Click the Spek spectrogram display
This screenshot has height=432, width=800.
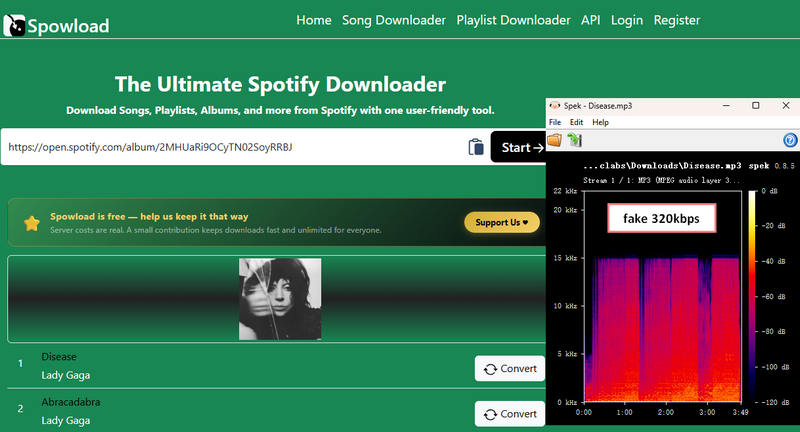(662, 296)
